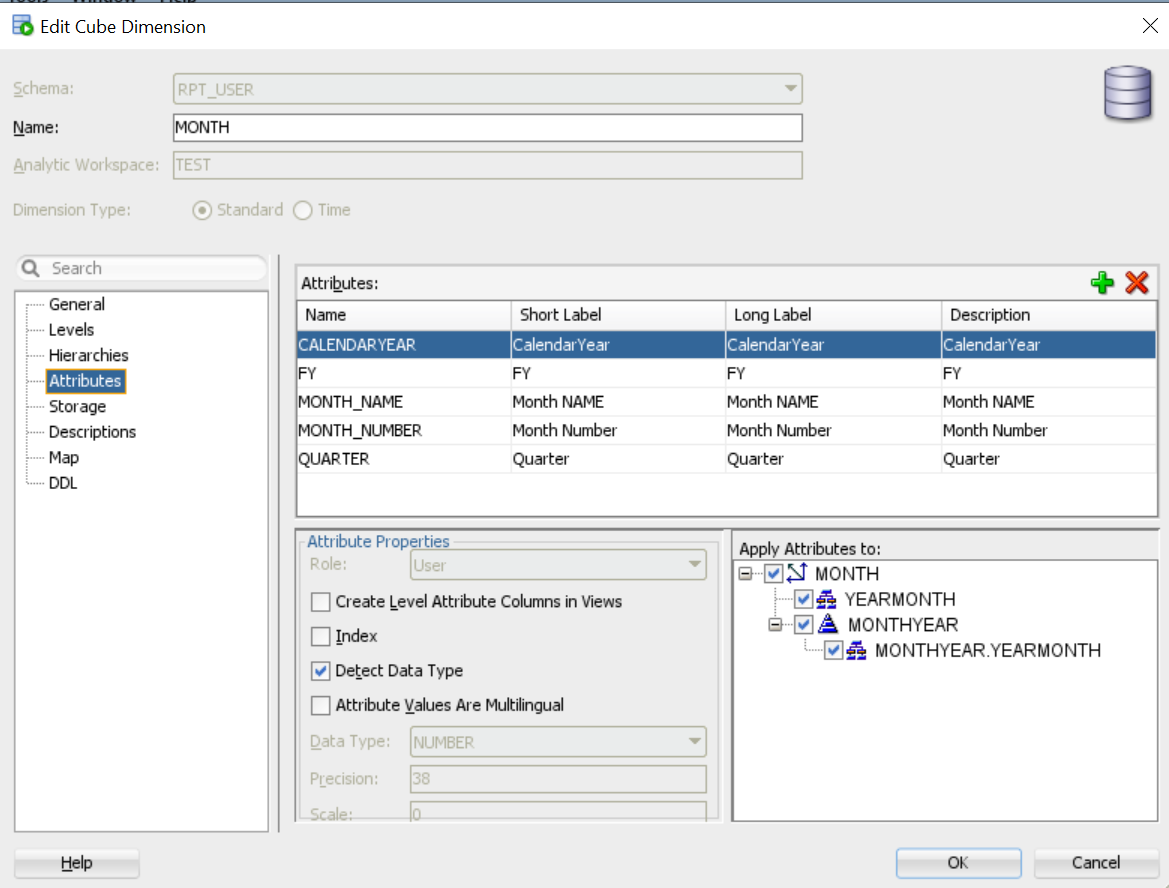Open the Hierarchies section in left panel
1169x888 pixels.
point(88,355)
